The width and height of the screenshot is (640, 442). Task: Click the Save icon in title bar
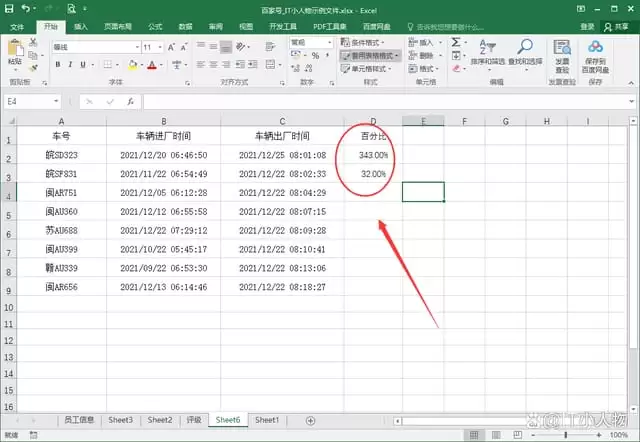coord(9,9)
